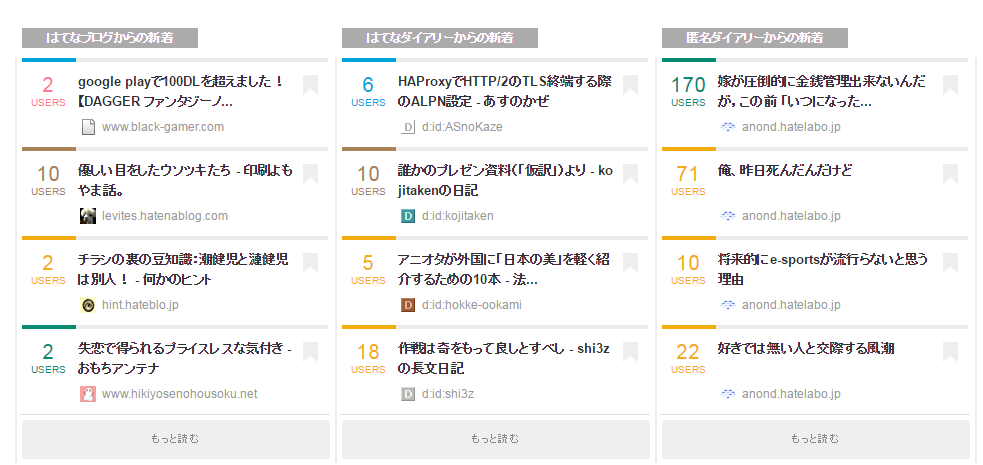This screenshot has width=983, height=465.
Task: Expand more entries under はてなダイアリーからの新着
Action: (x=496, y=439)
